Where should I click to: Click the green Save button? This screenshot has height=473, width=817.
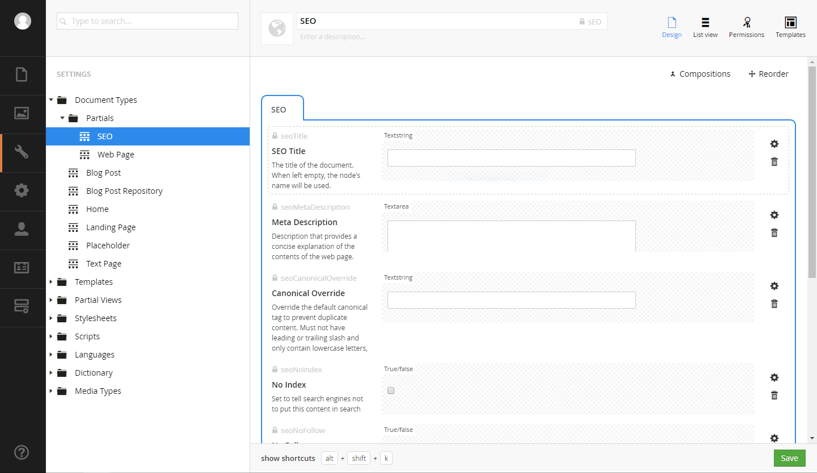(789, 458)
